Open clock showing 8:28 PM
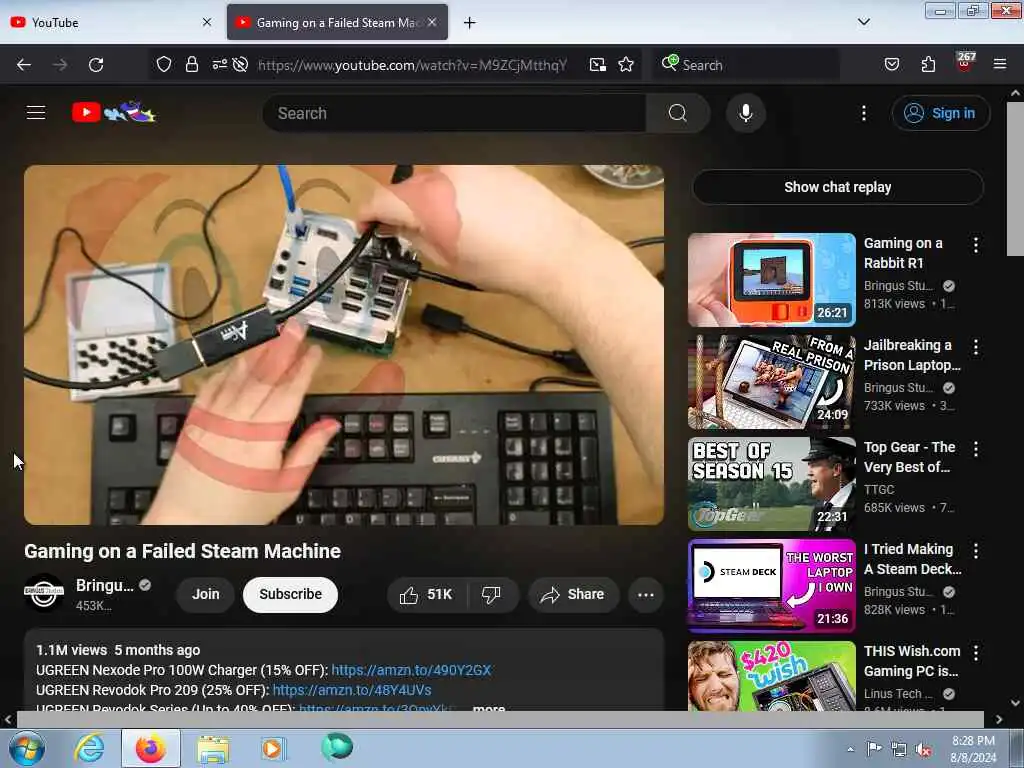The height and width of the screenshot is (768, 1024). [973, 749]
